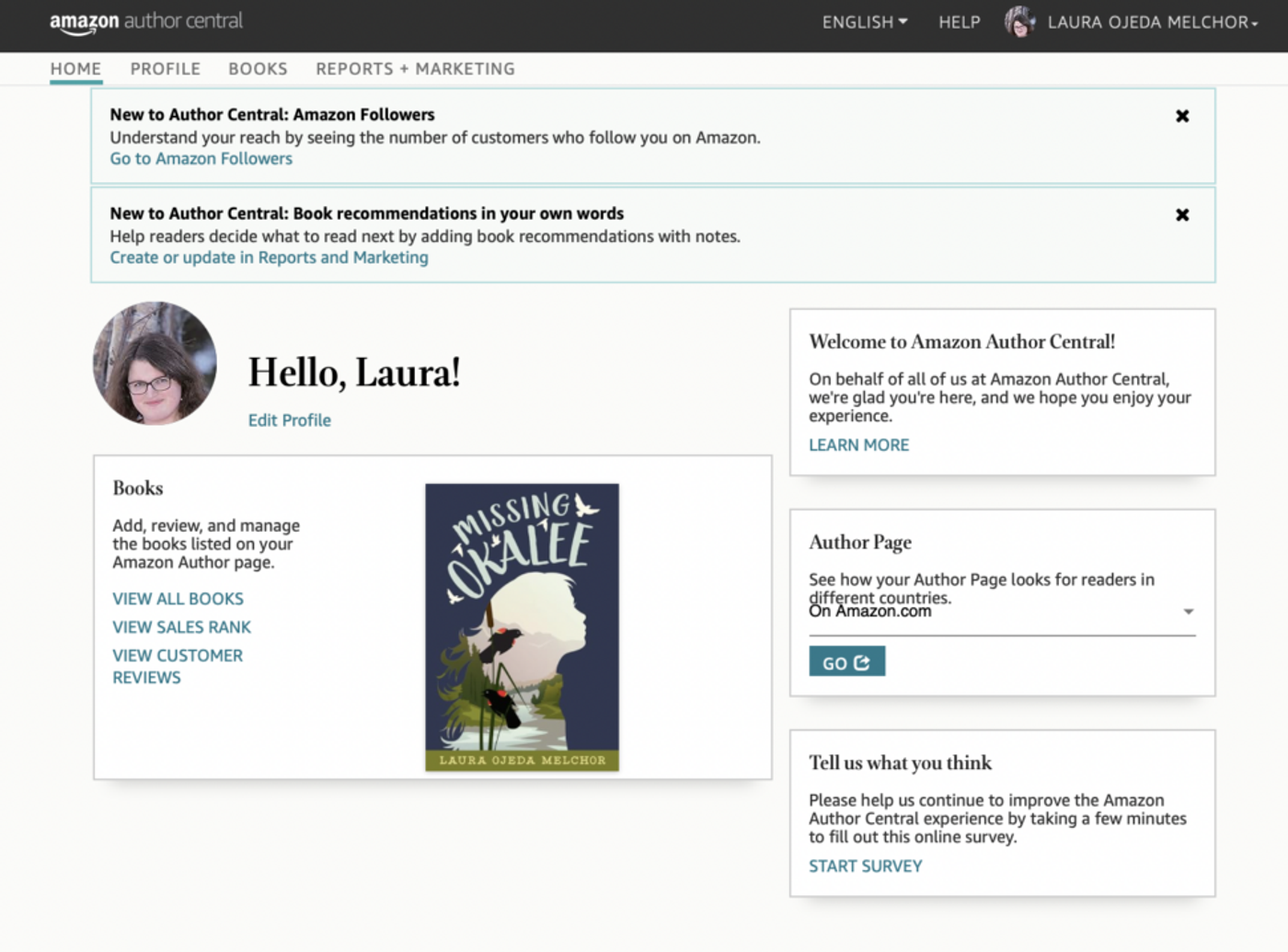1288x952 pixels.
Task: Click Welcome to Amazon Author Central! heading
Action: 961,342
